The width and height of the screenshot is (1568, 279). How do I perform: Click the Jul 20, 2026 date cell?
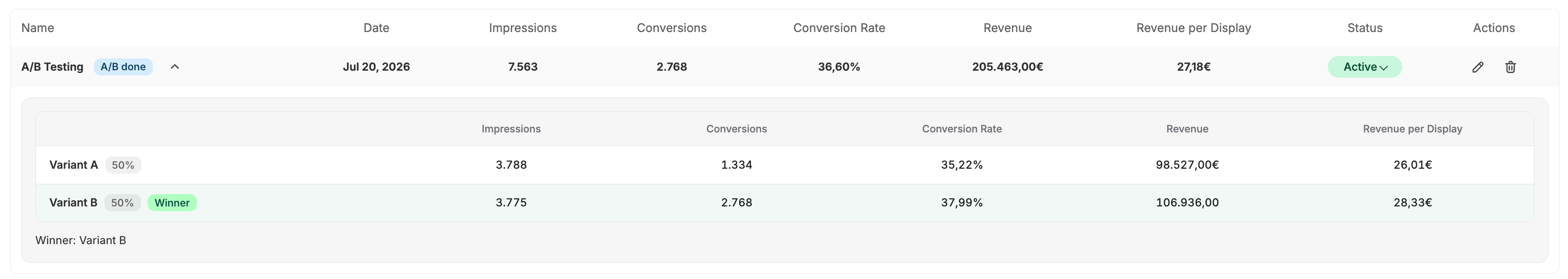coord(376,67)
